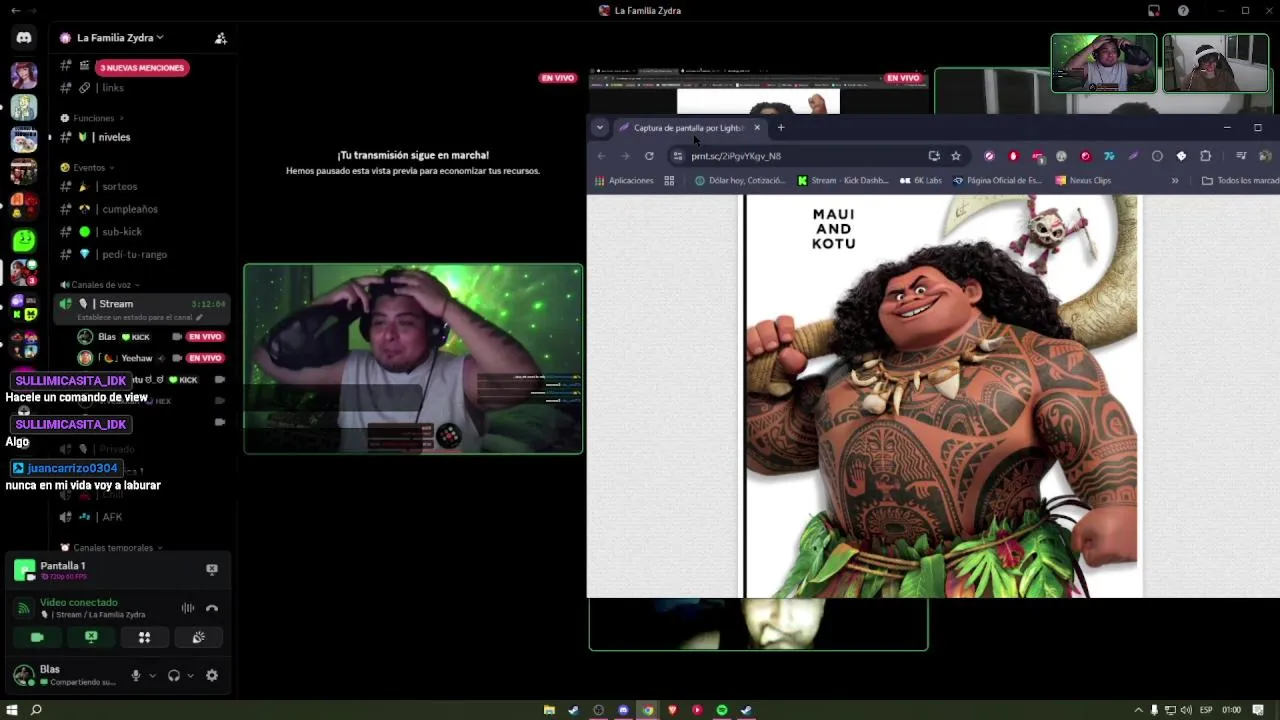Open File Explorer from taskbar

pos(549,710)
